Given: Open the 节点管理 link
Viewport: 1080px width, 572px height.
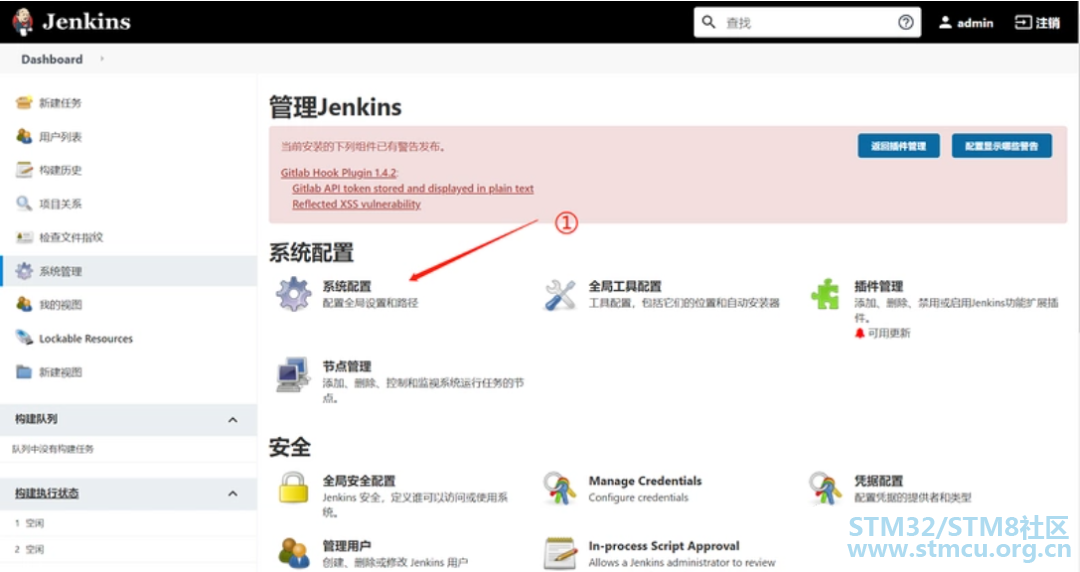Looking at the screenshot, I should pos(346,366).
